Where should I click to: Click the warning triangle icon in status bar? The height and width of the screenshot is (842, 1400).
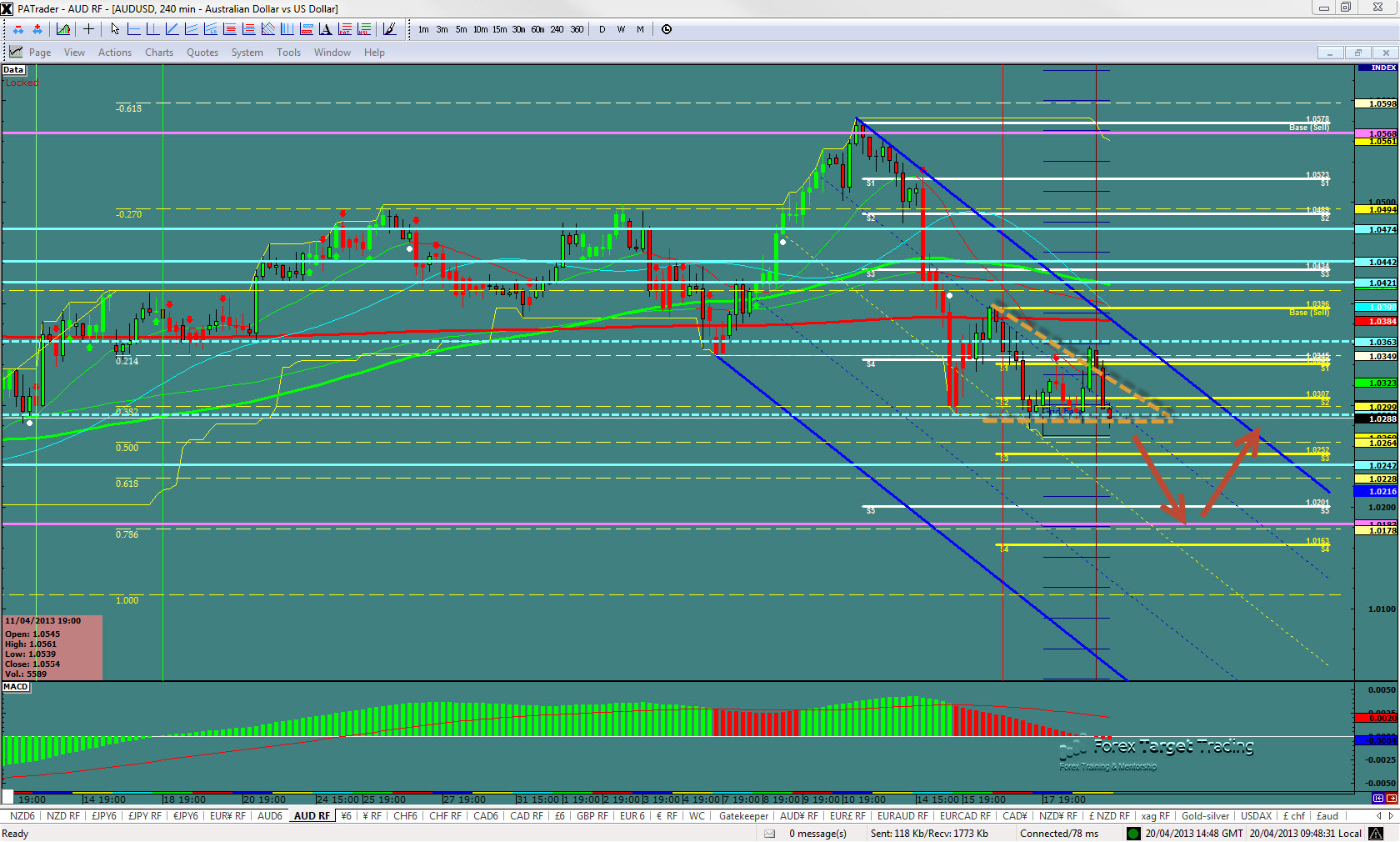1376,834
